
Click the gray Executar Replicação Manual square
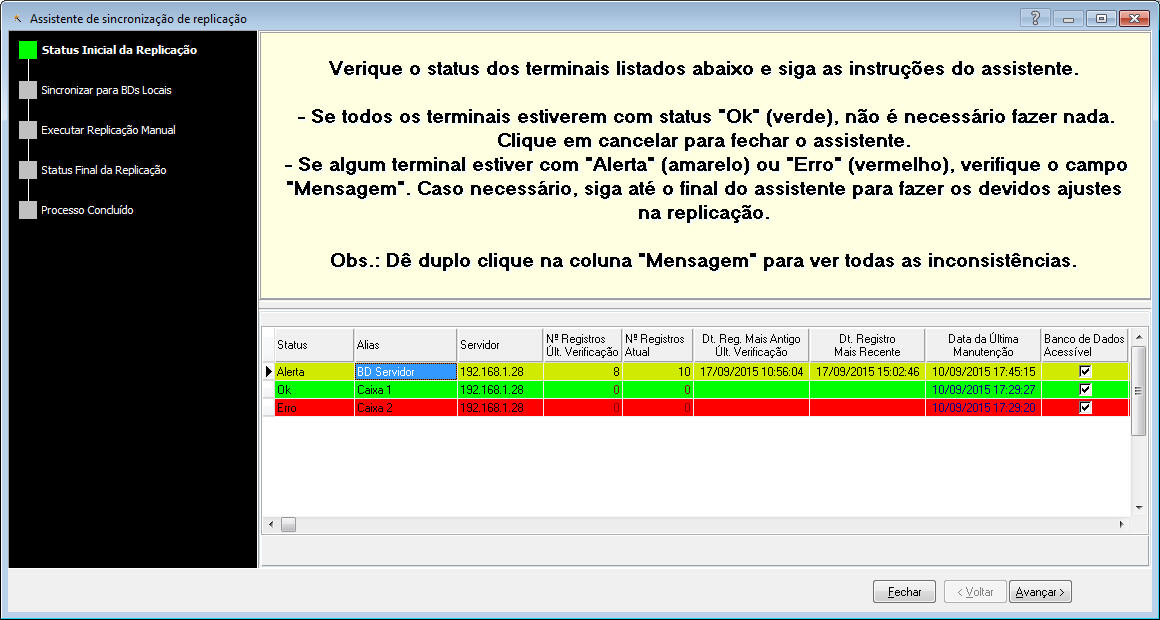27,130
